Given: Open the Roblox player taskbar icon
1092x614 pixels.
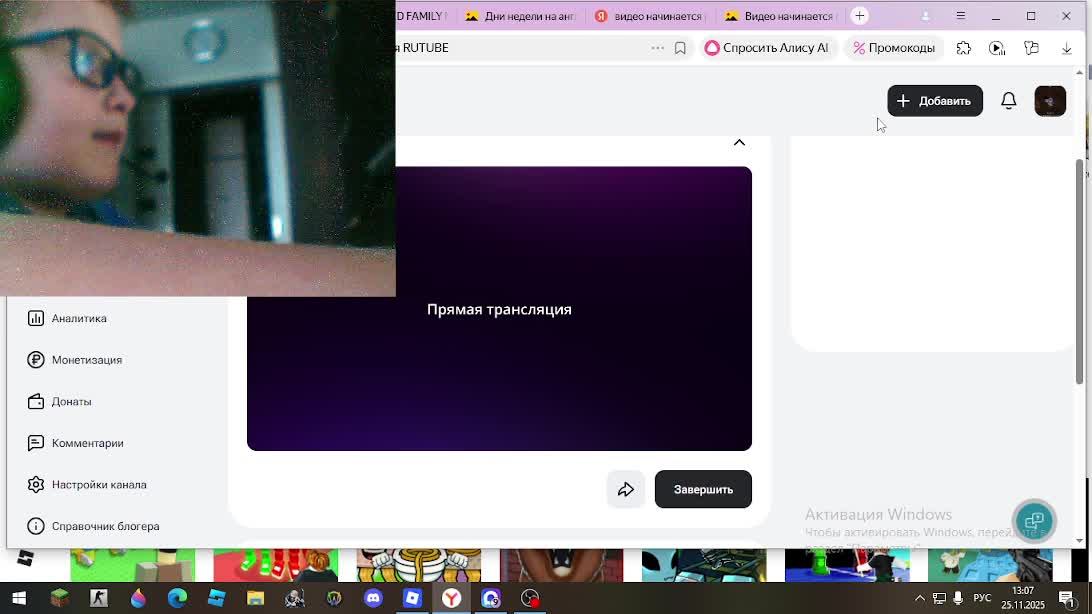Looking at the screenshot, I should (412, 598).
